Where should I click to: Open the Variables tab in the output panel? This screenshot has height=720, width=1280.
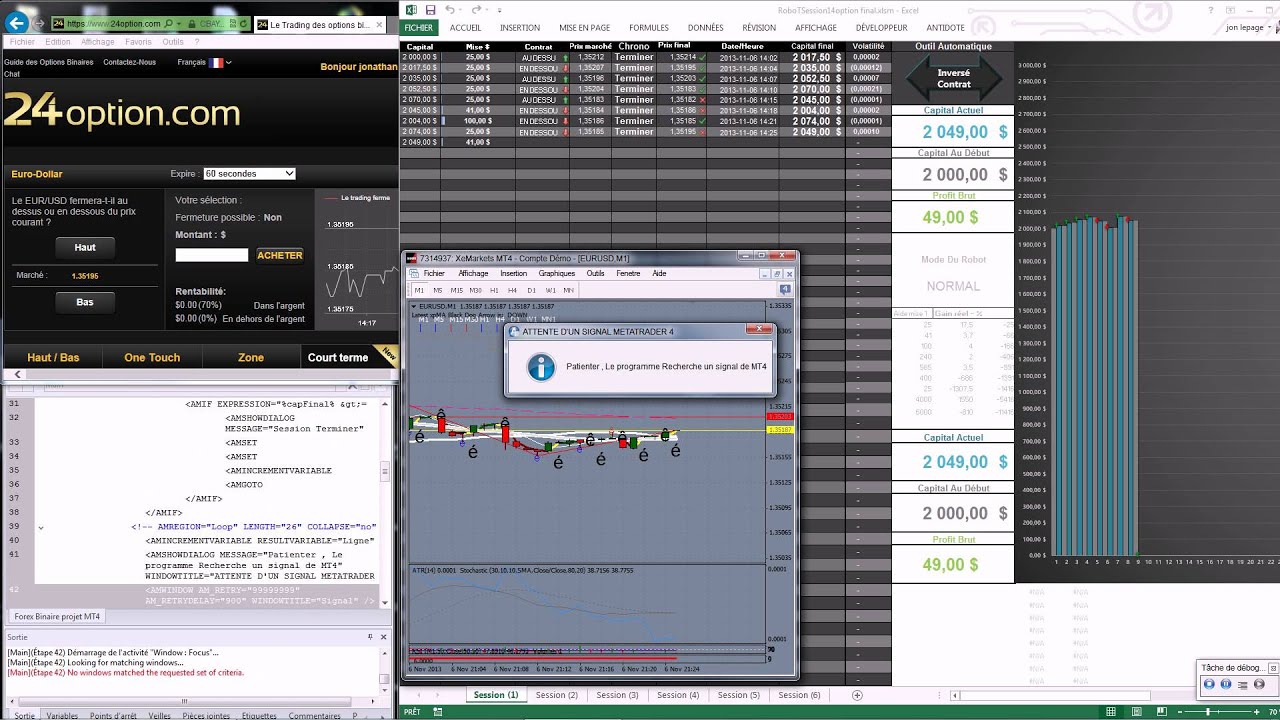point(62,716)
